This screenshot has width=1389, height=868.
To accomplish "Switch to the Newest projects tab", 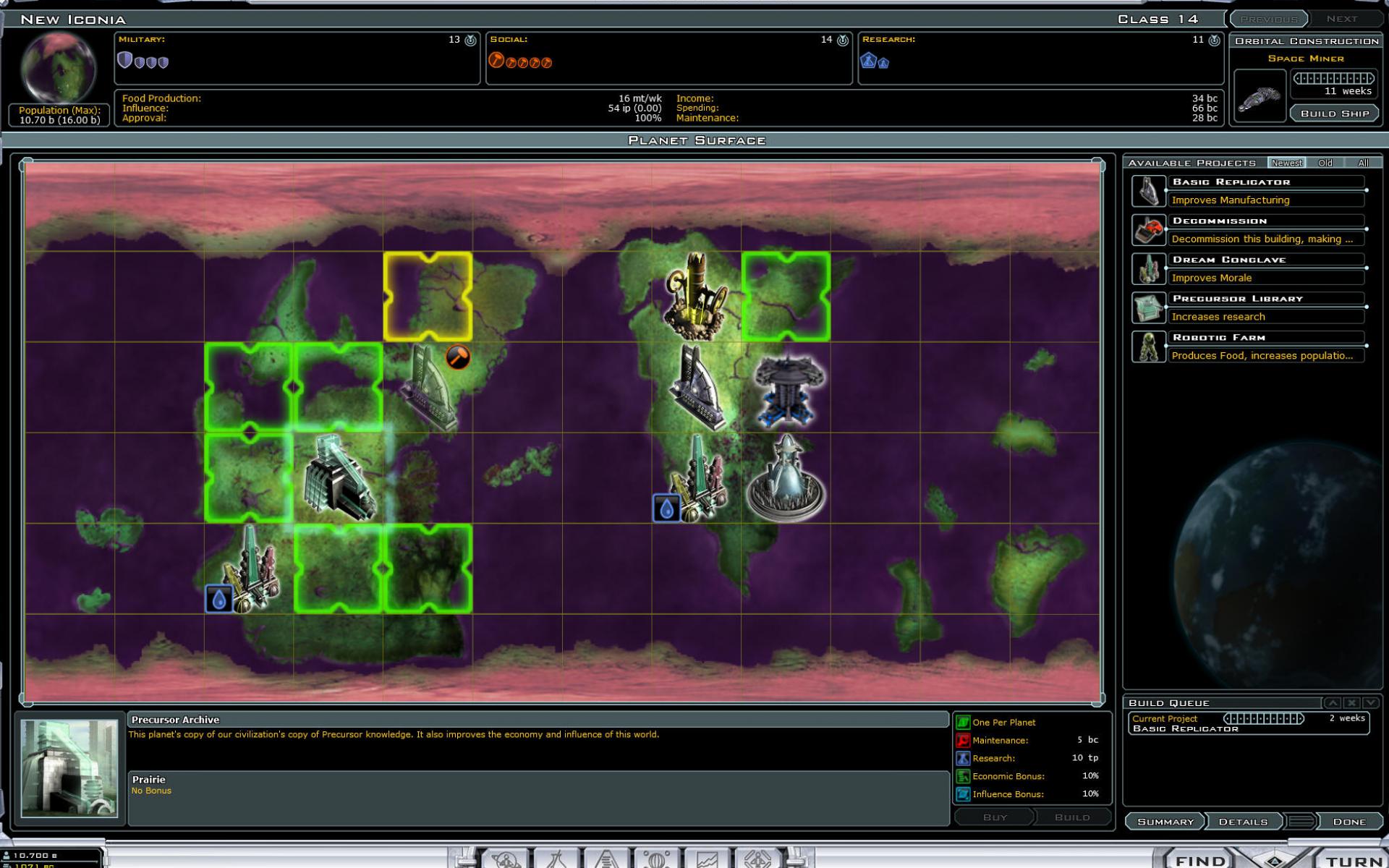I will click(x=1287, y=163).
